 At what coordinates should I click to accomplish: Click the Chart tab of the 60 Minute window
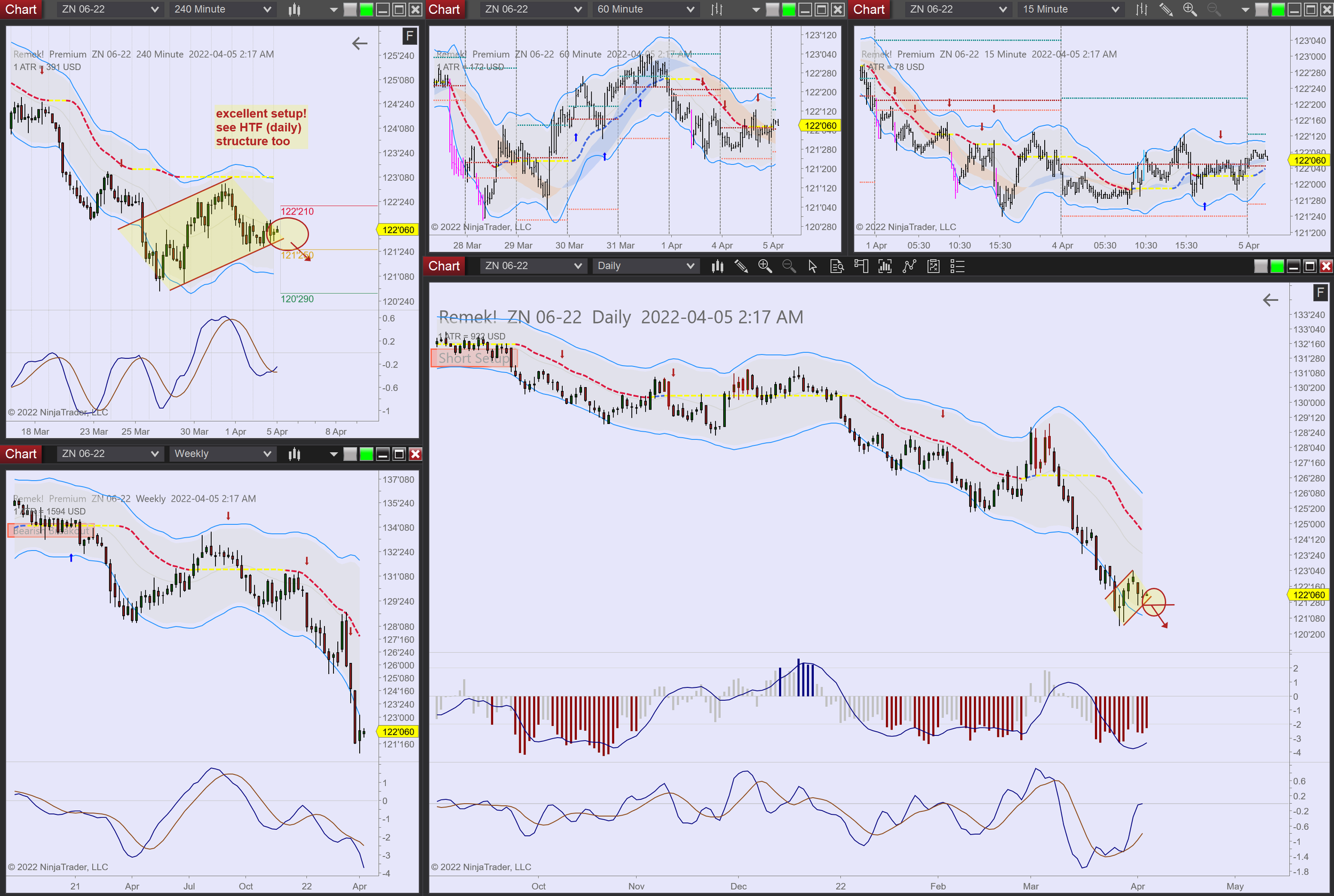pyautogui.click(x=444, y=9)
